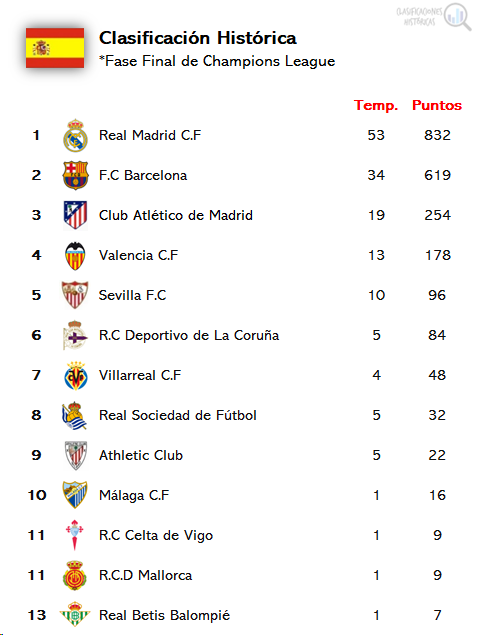Select the Real Madrid C.F team name
The height and width of the screenshot is (635, 477).
click(150, 135)
